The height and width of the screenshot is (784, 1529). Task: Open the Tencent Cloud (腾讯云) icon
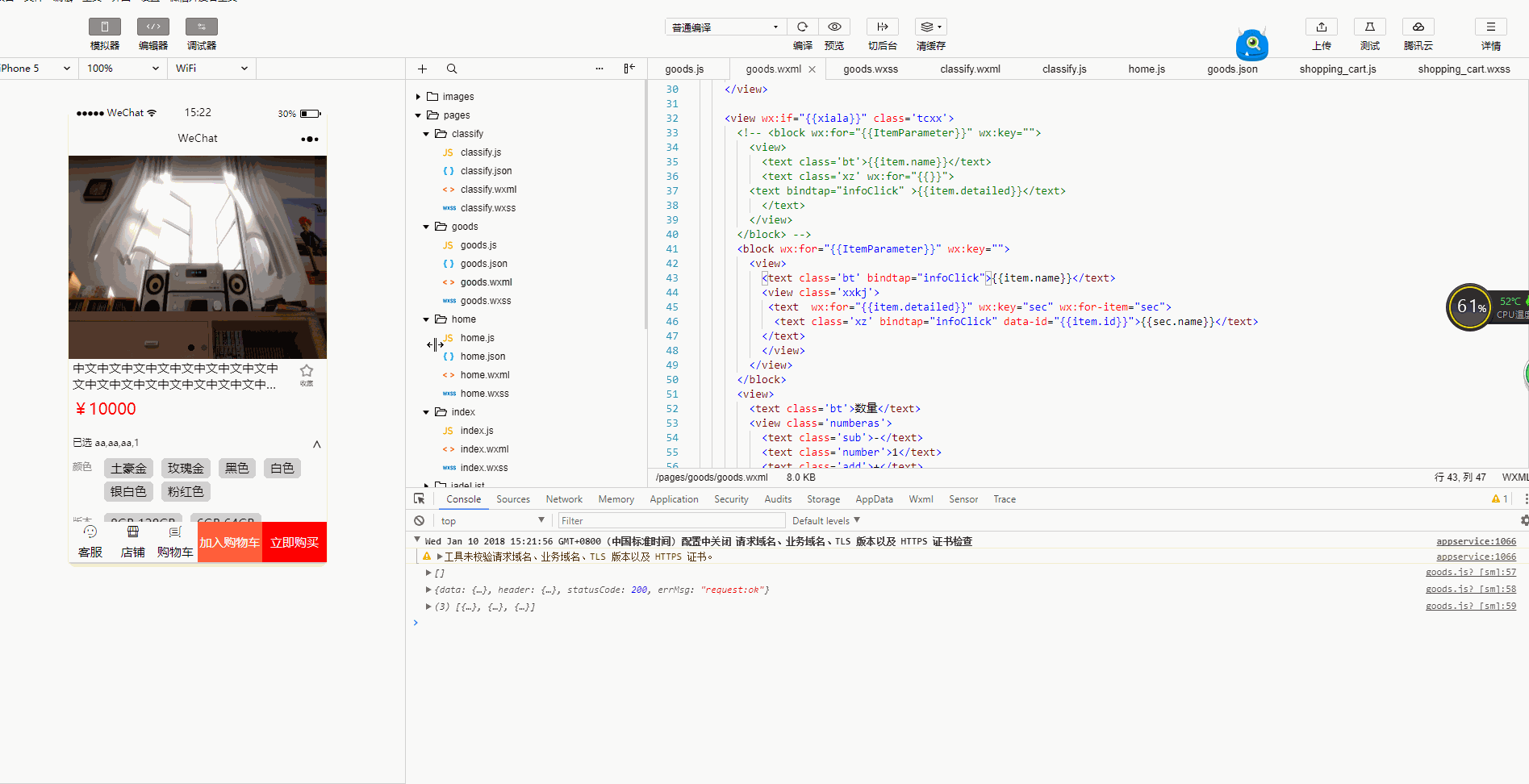1418,27
